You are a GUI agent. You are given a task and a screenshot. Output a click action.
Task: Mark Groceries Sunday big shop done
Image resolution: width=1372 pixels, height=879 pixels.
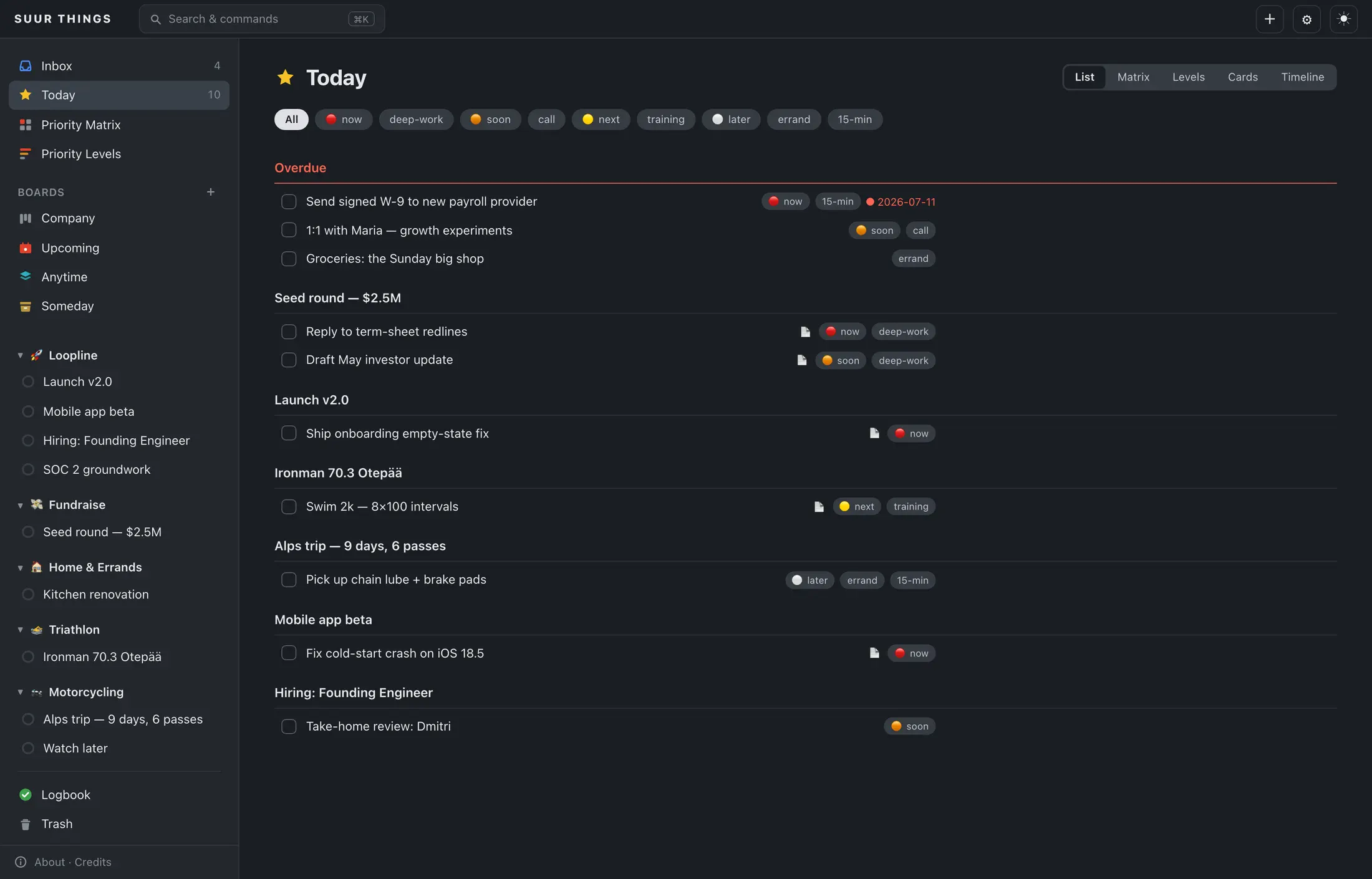(289, 259)
